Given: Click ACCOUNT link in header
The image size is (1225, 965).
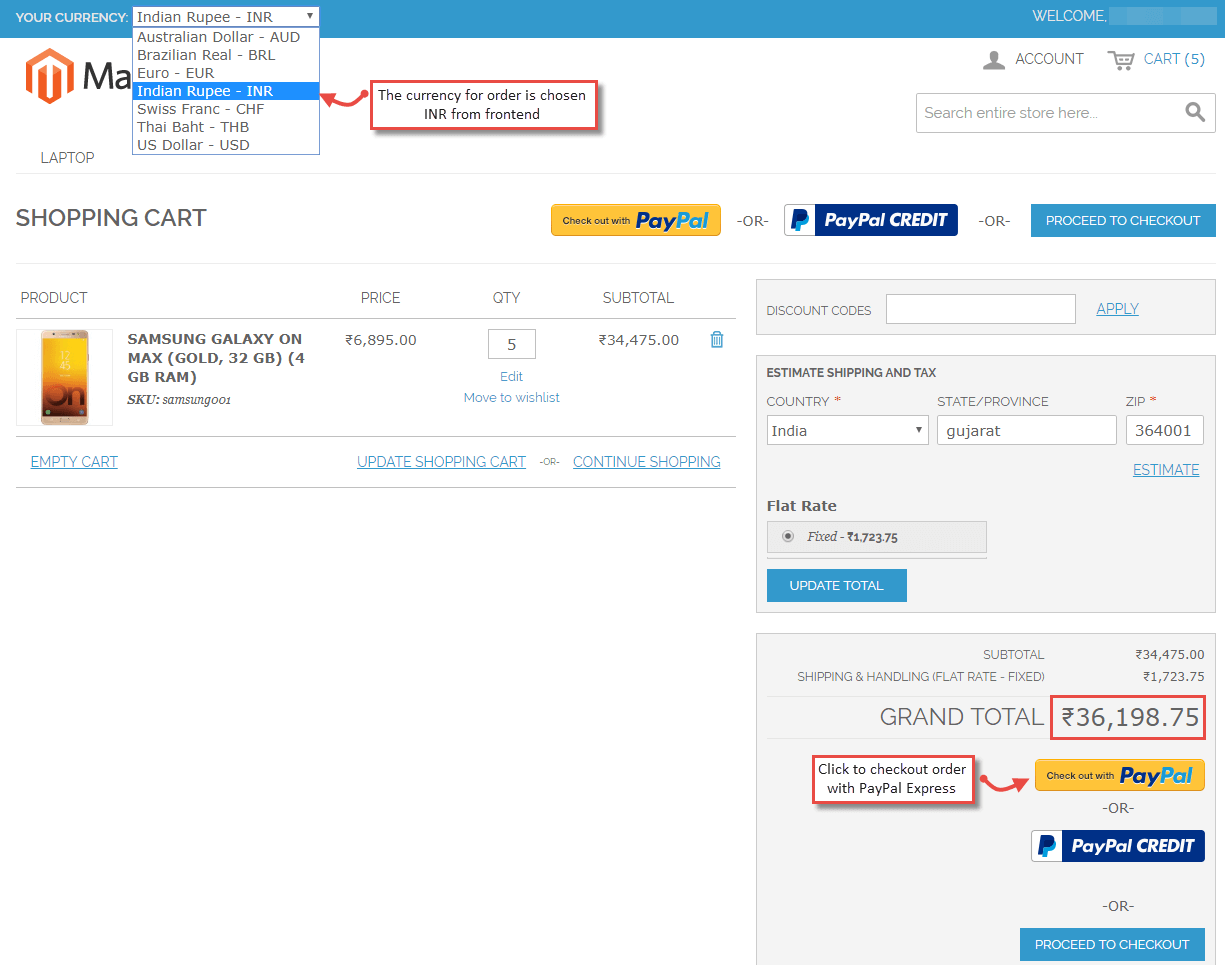Looking at the screenshot, I should point(1049,59).
